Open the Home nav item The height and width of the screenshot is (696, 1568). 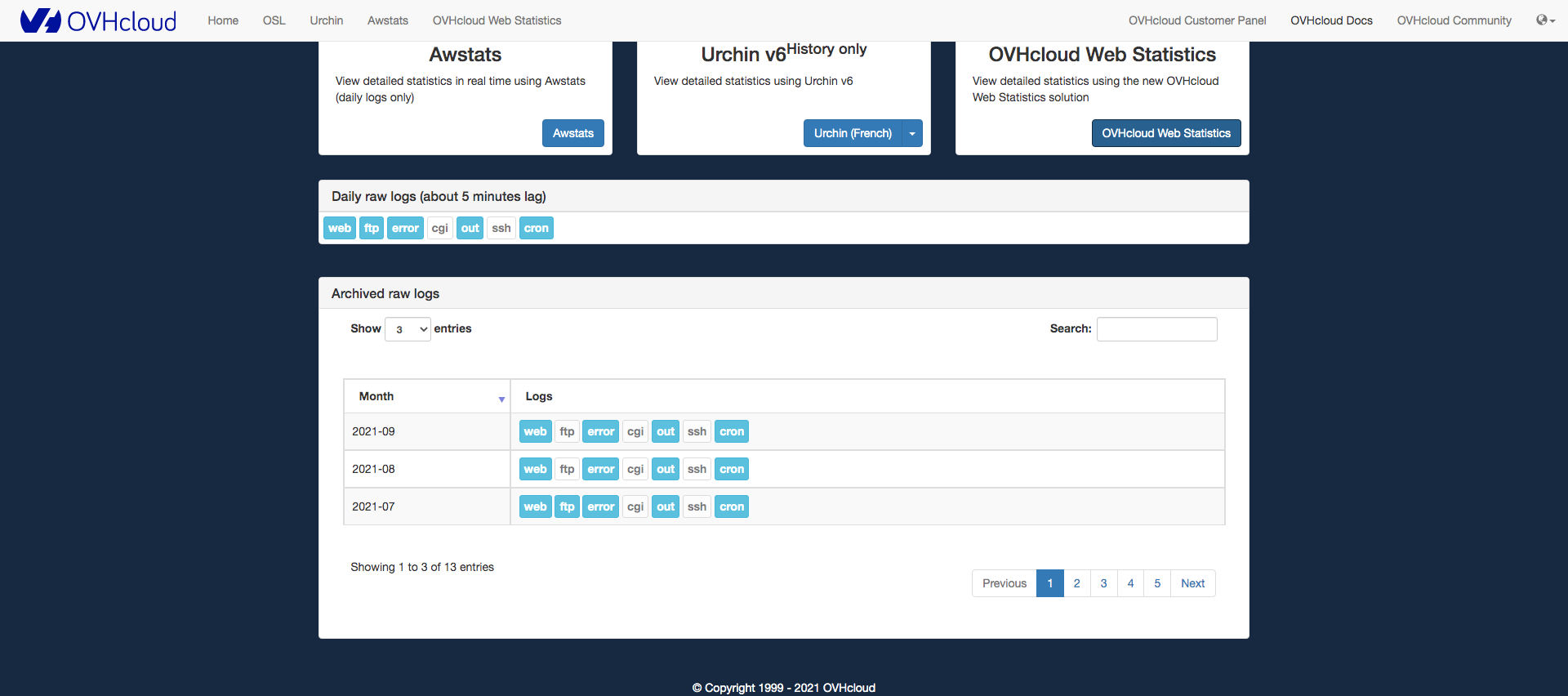pos(223,20)
